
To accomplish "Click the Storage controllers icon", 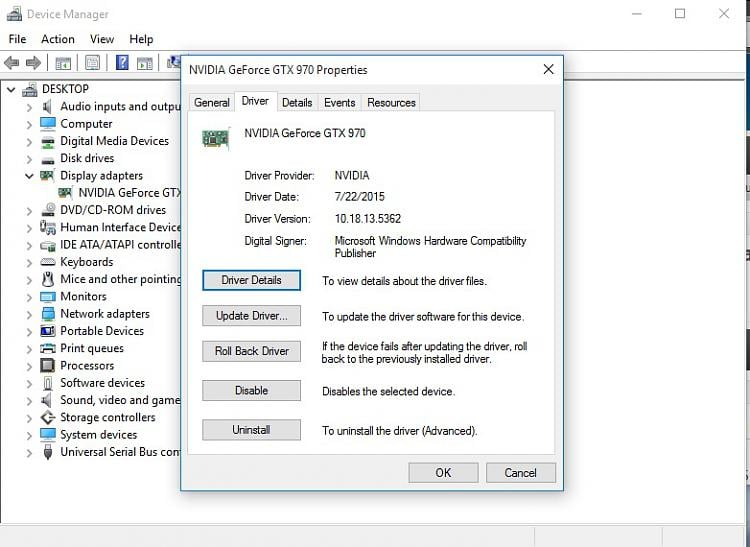I will click(48, 417).
